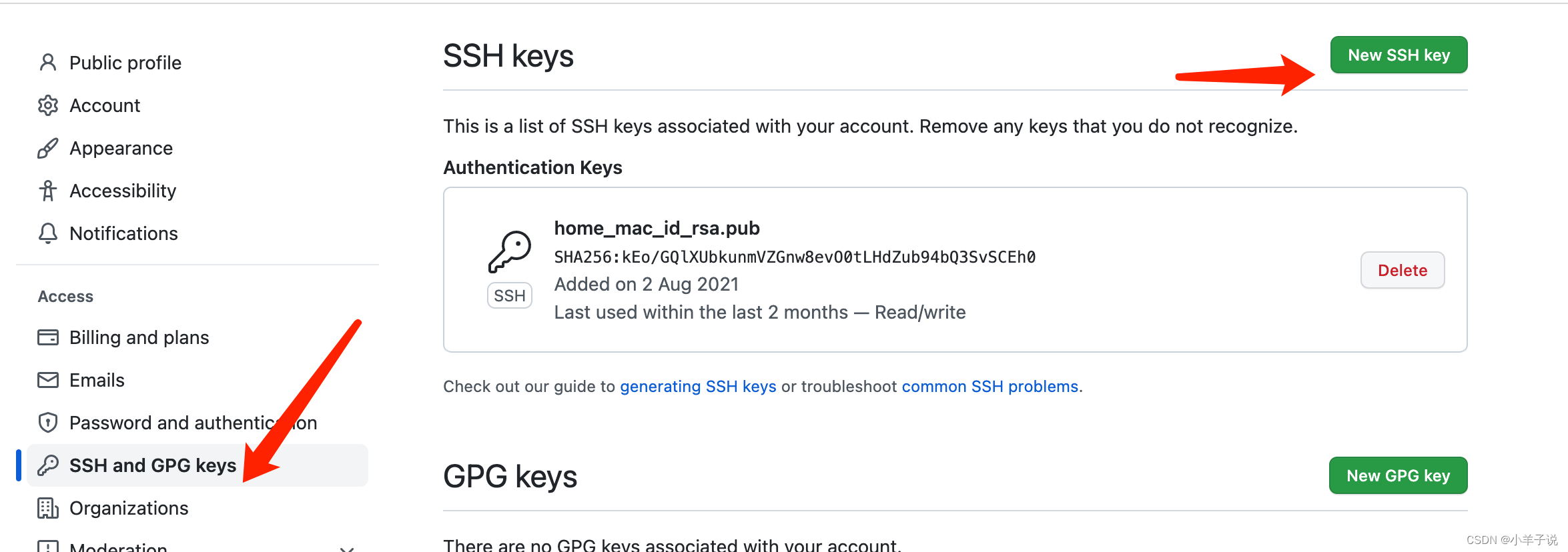Open the generating SSH keys guide

click(697, 386)
